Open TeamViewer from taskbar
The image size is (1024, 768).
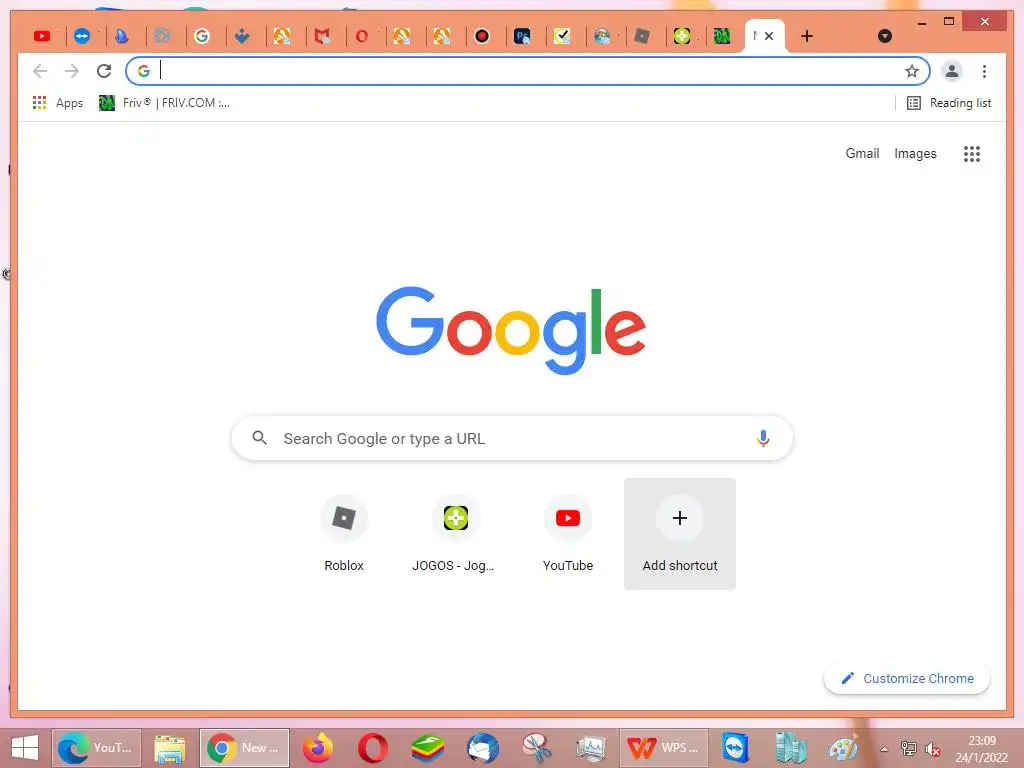[x=736, y=748]
